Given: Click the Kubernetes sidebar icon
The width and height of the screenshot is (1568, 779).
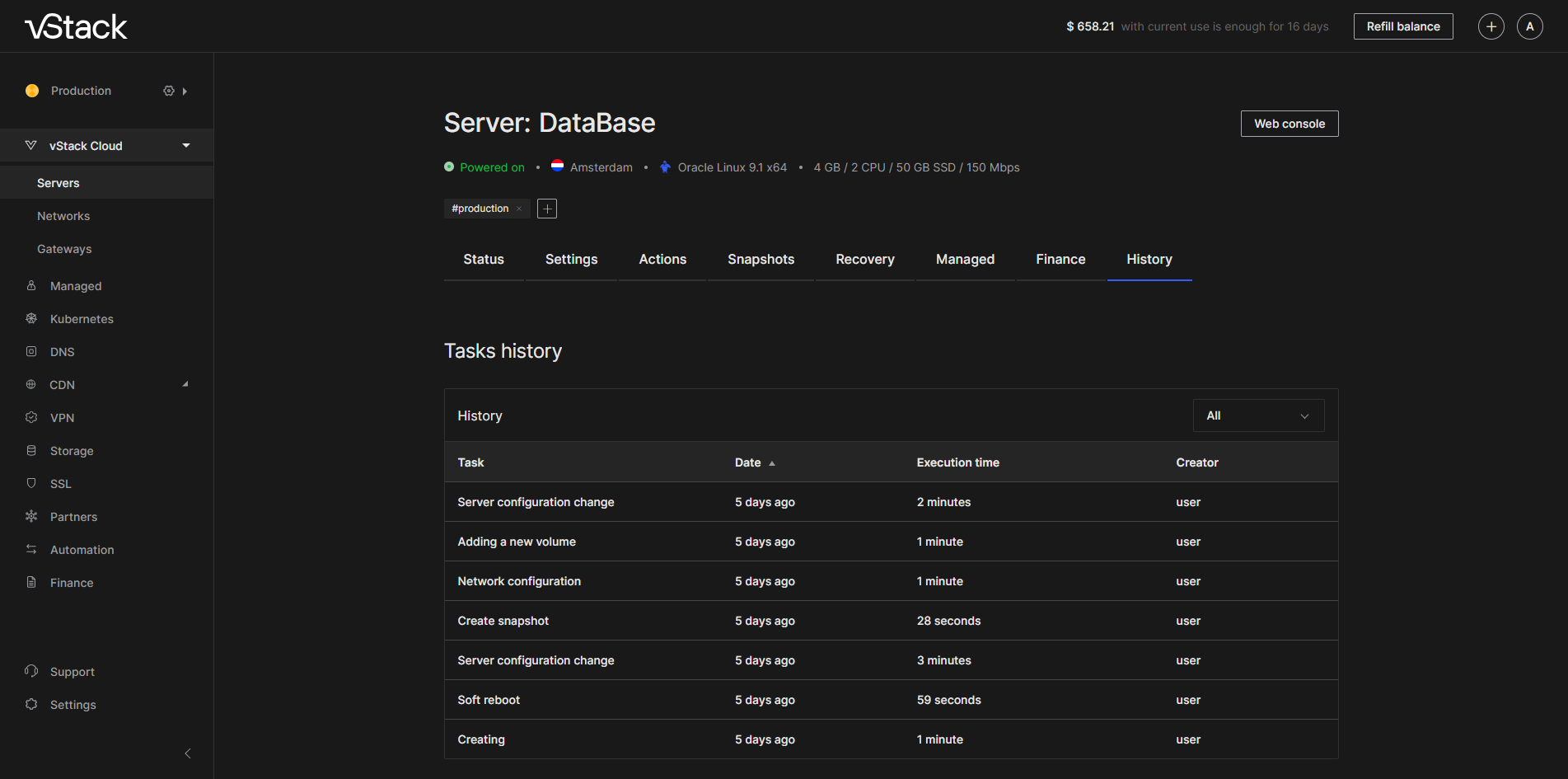Looking at the screenshot, I should pos(31,318).
